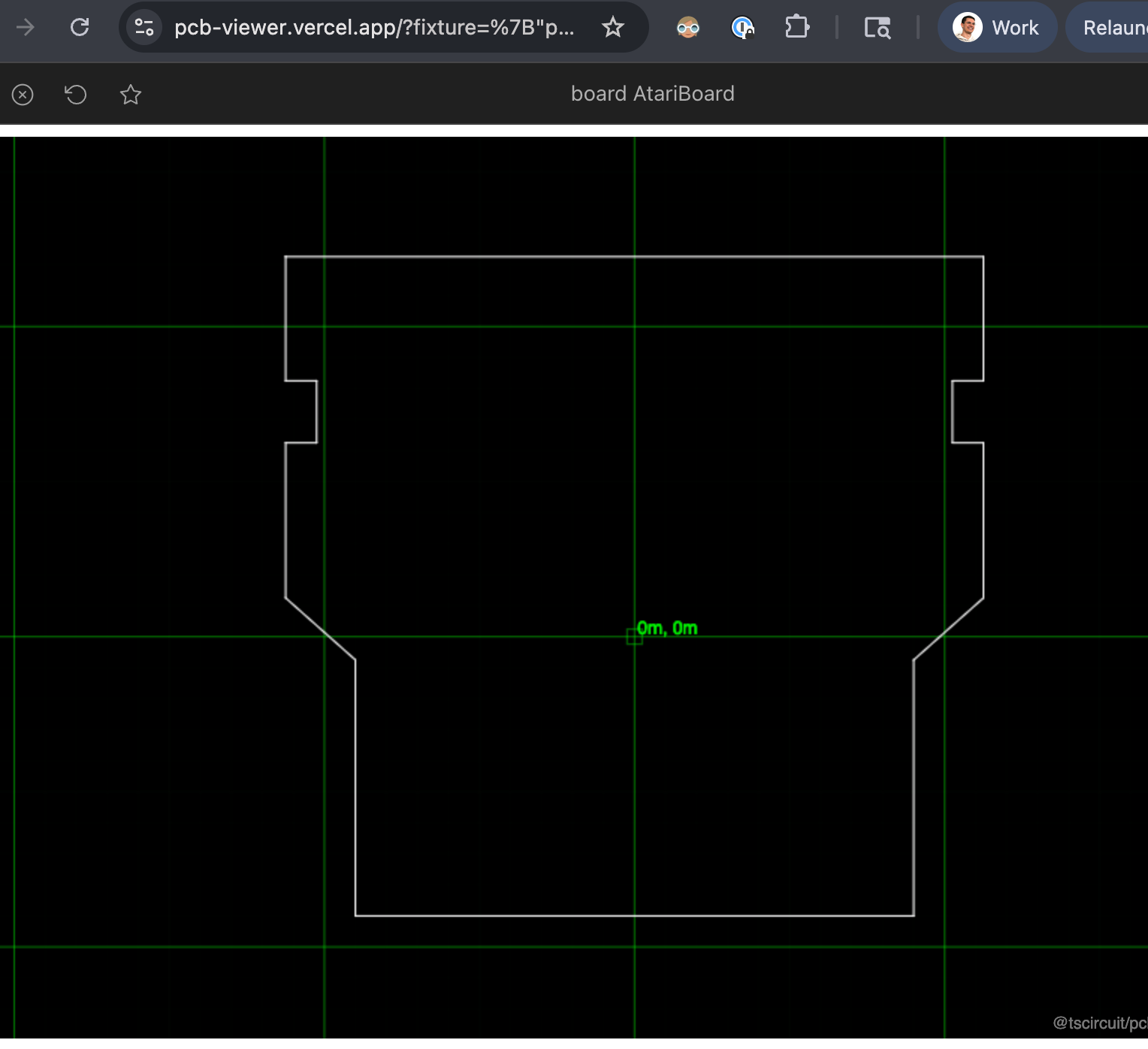The height and width of the screenshot is (1049, 1148).
Task: Close the fixture with circled X icon
Action: pos(23,95)
